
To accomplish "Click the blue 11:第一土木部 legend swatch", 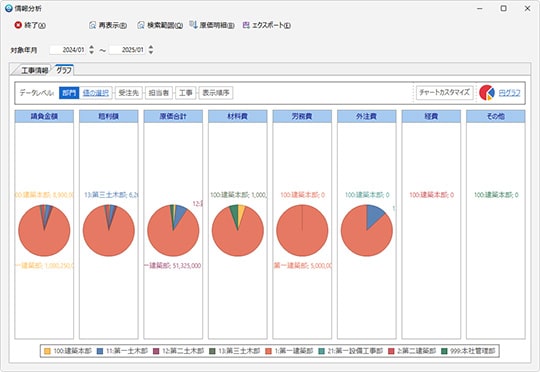I will (x=100, y=351).
